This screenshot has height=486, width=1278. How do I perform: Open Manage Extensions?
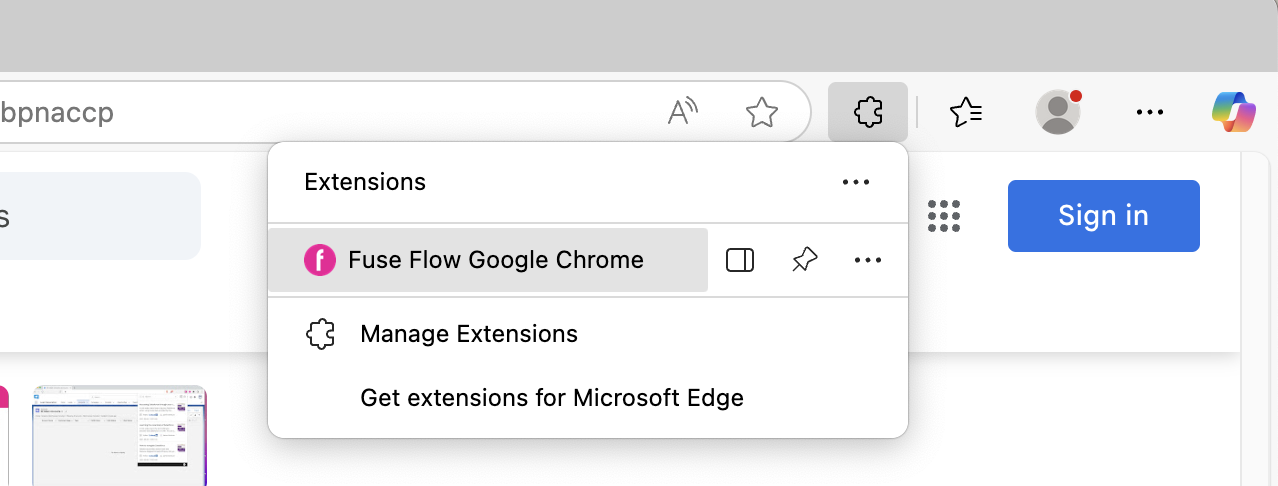pyautogui.click(x=468, y=334)
